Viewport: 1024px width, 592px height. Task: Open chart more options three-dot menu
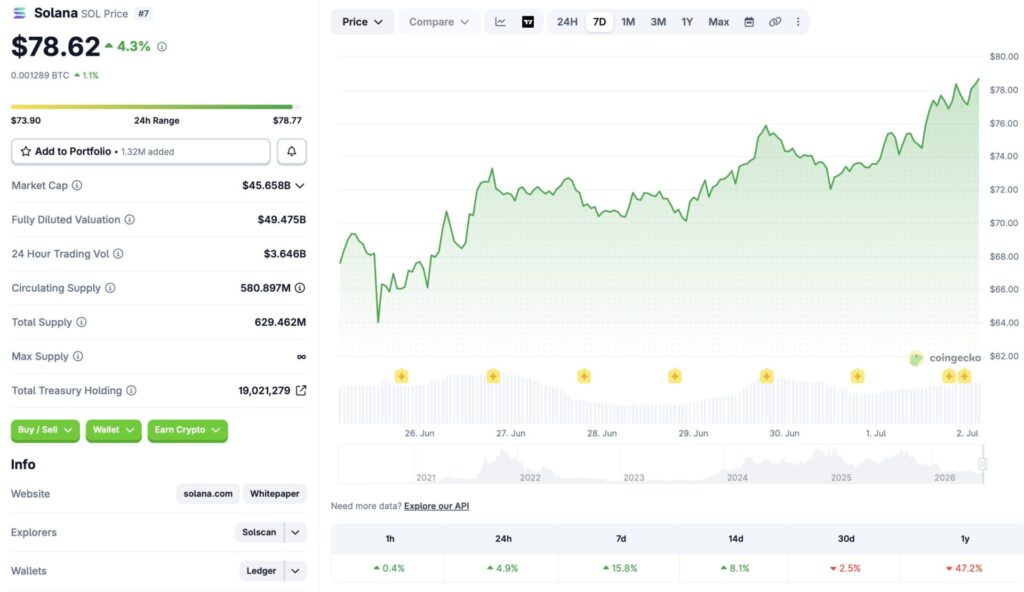coord(797,22)
